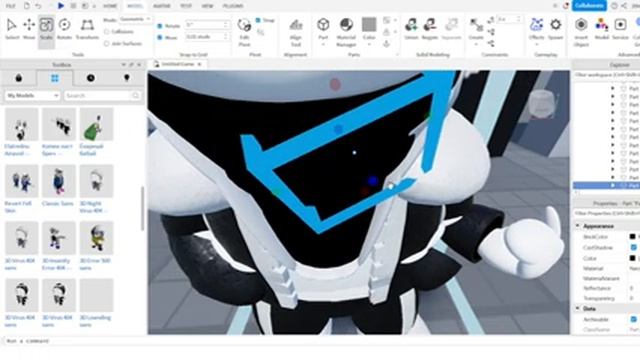
Task: Insert a new Part
Action: coord(323,28)
